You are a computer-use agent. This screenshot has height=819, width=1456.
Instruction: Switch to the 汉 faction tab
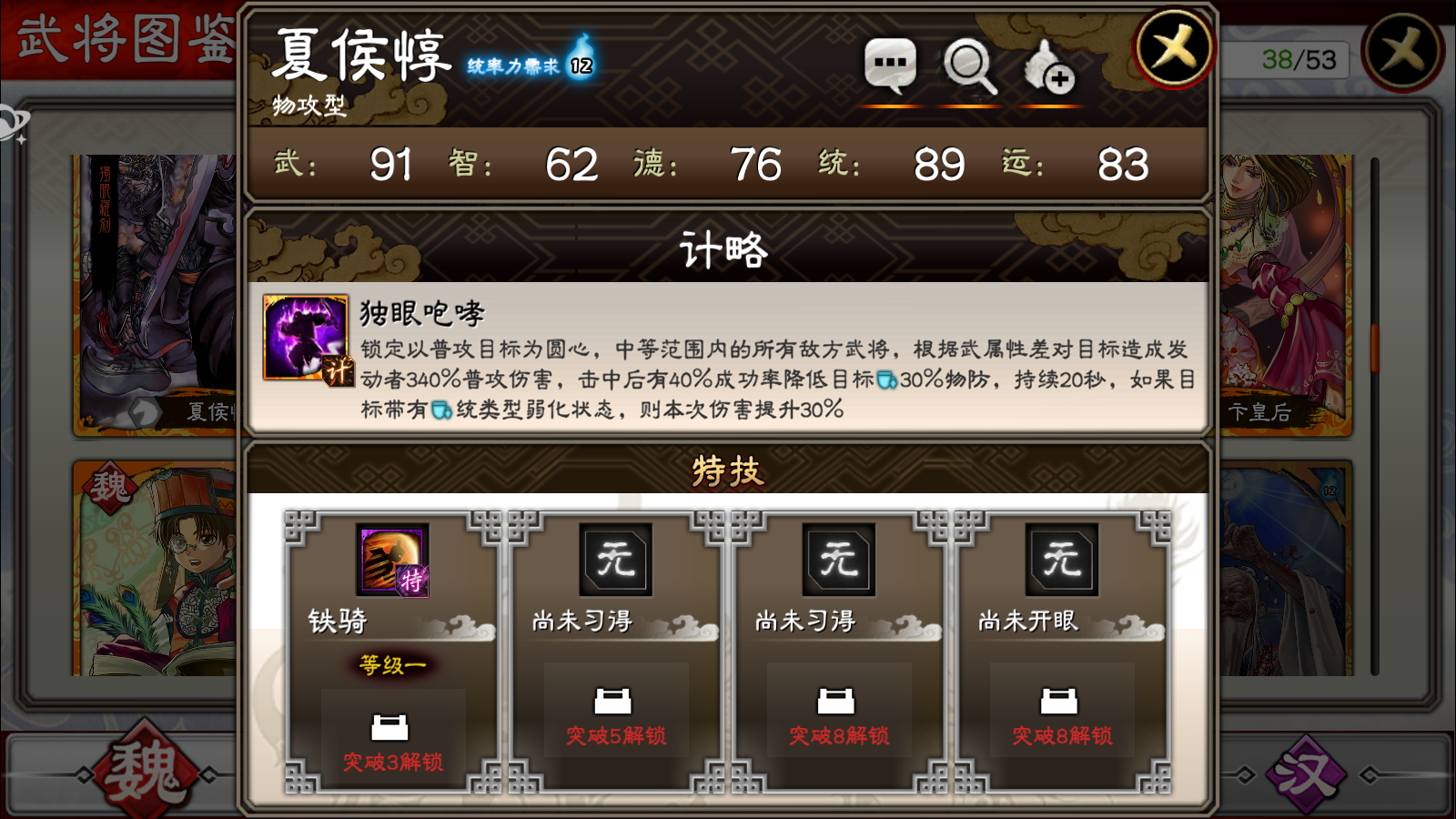1307,773
